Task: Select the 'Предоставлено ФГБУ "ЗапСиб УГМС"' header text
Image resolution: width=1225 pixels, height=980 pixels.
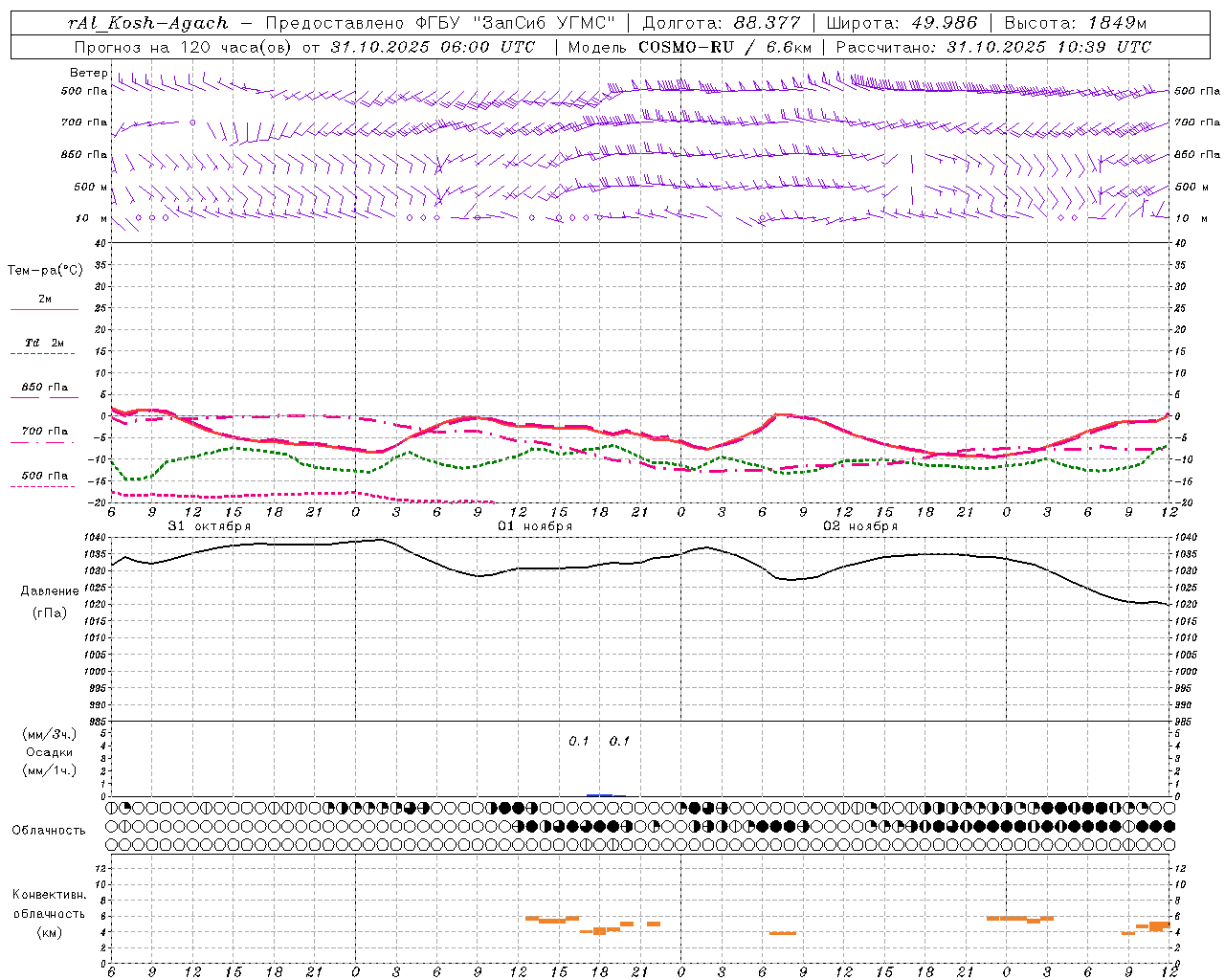Action: pyautogui.click(x=439, y=23)
